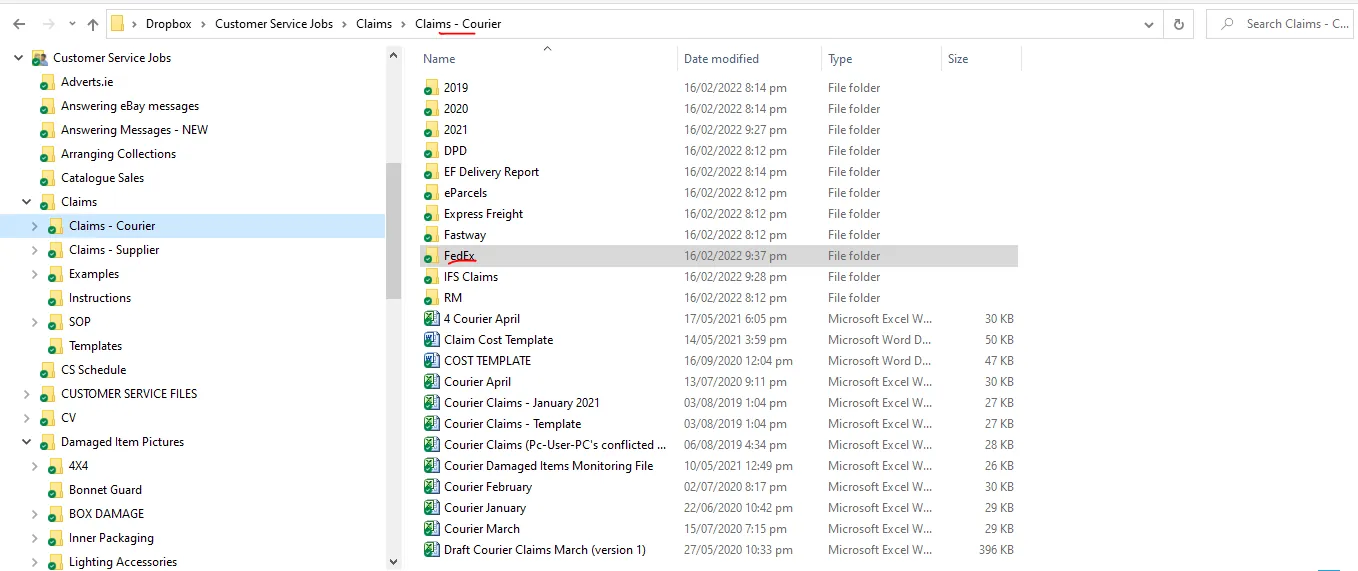Click the Fastway folder icon
Viewport: 1358px width, 571px height.
(431, 235)
